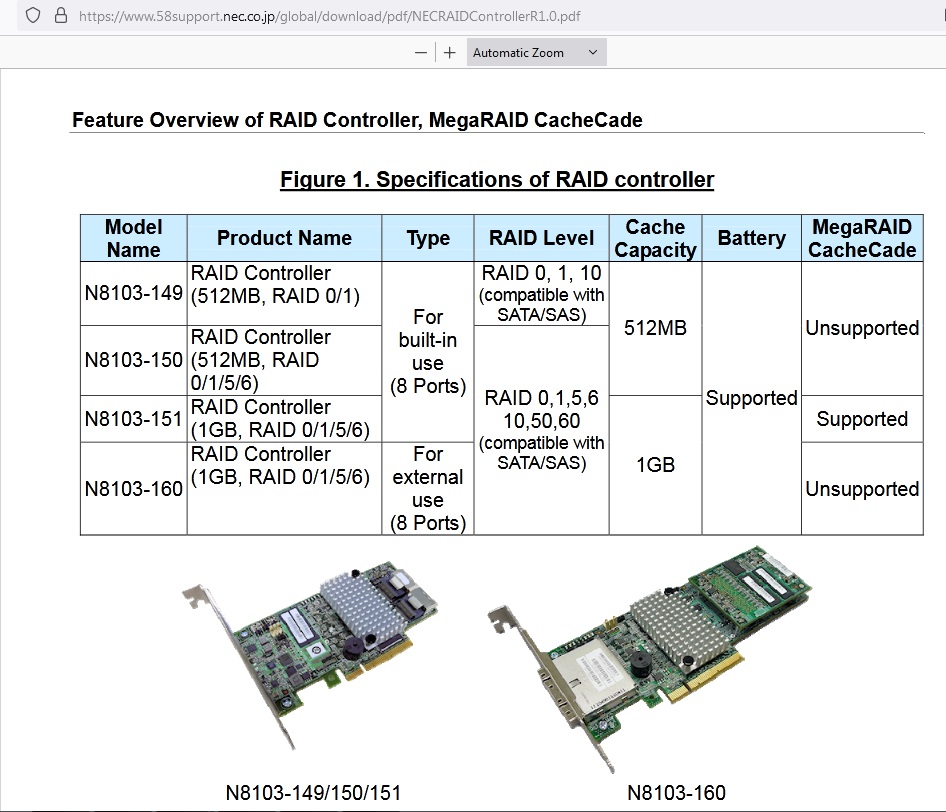Screen dimensions: 946x812
Task: Click the zoom in plus button
Action: pos(449,53)
